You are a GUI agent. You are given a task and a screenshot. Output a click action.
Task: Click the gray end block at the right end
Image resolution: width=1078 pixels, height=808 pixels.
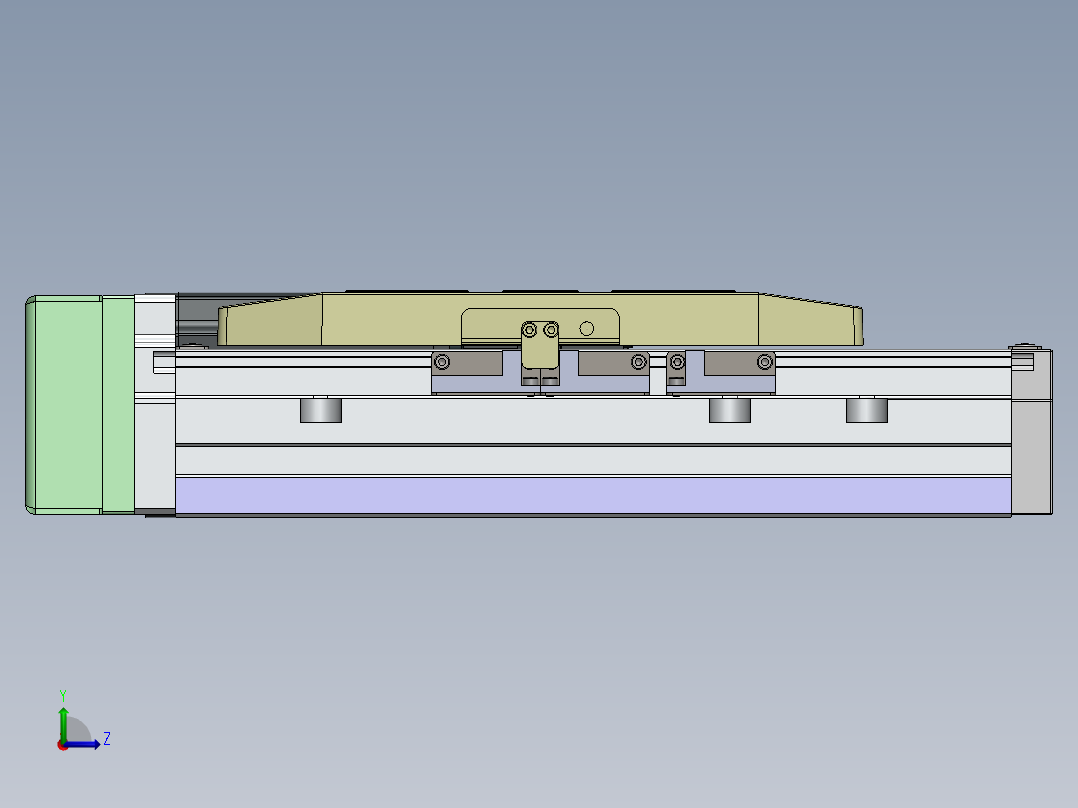point(1031,431)
